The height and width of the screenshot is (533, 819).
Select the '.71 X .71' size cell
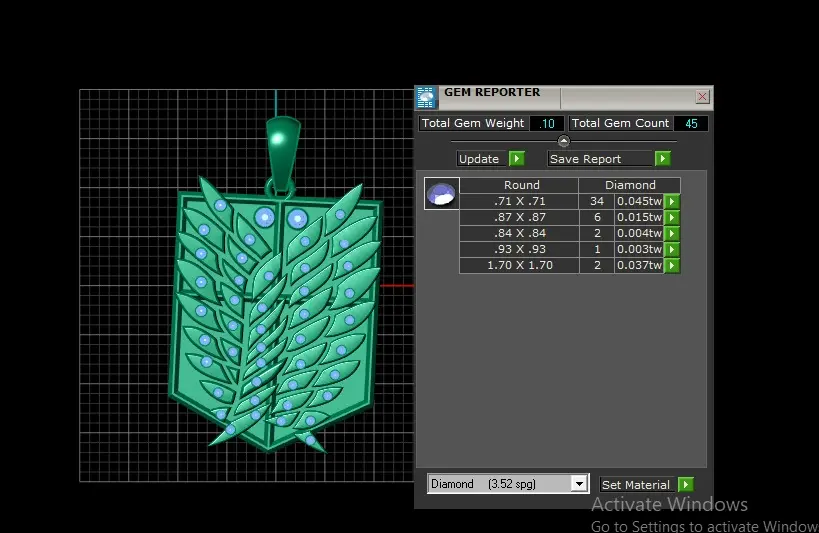519,201
